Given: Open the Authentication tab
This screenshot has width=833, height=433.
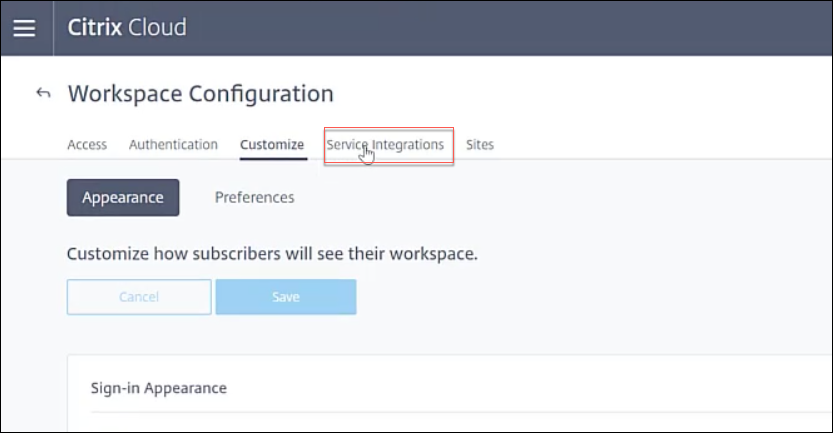Looking at the screenshot, I should click(173, 144).
